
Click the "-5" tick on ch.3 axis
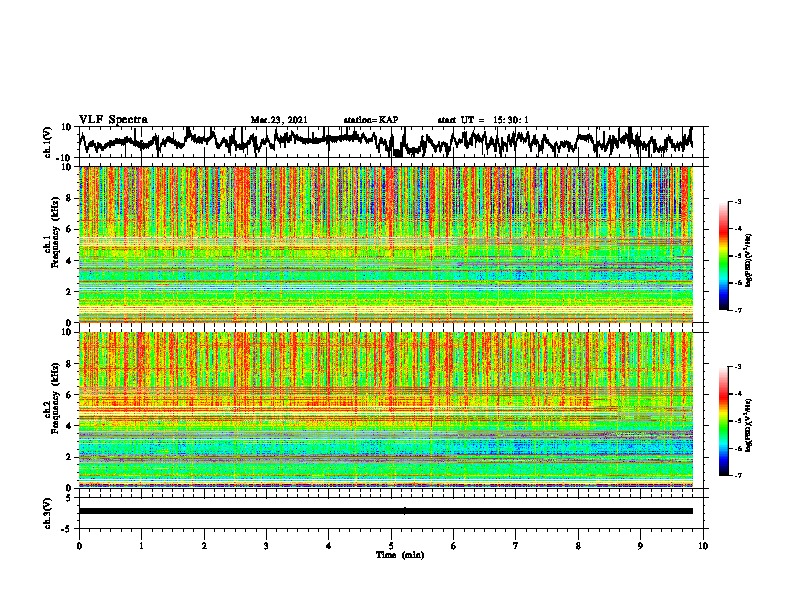67,529
